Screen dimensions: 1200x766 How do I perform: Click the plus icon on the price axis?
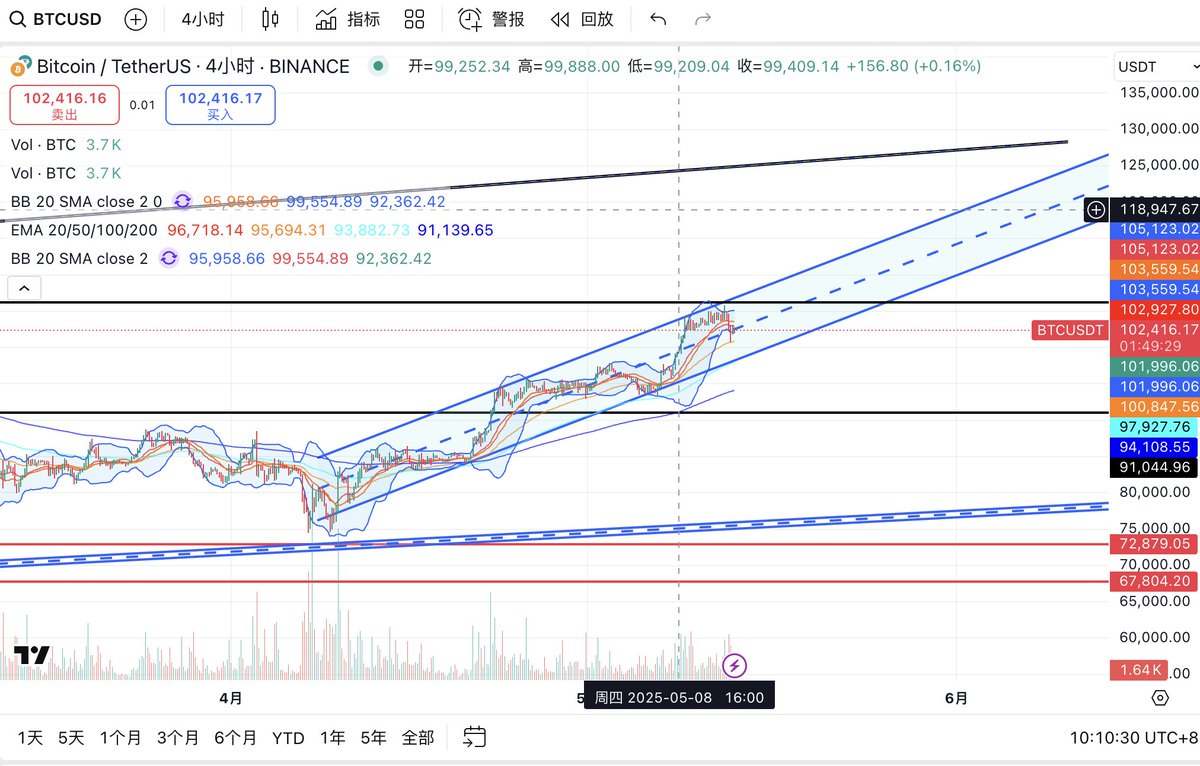click(x=1096, y=209)
